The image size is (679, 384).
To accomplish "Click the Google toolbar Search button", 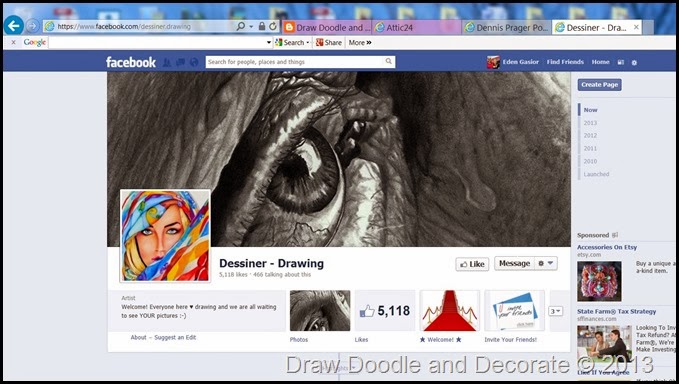I will point(290,42).
